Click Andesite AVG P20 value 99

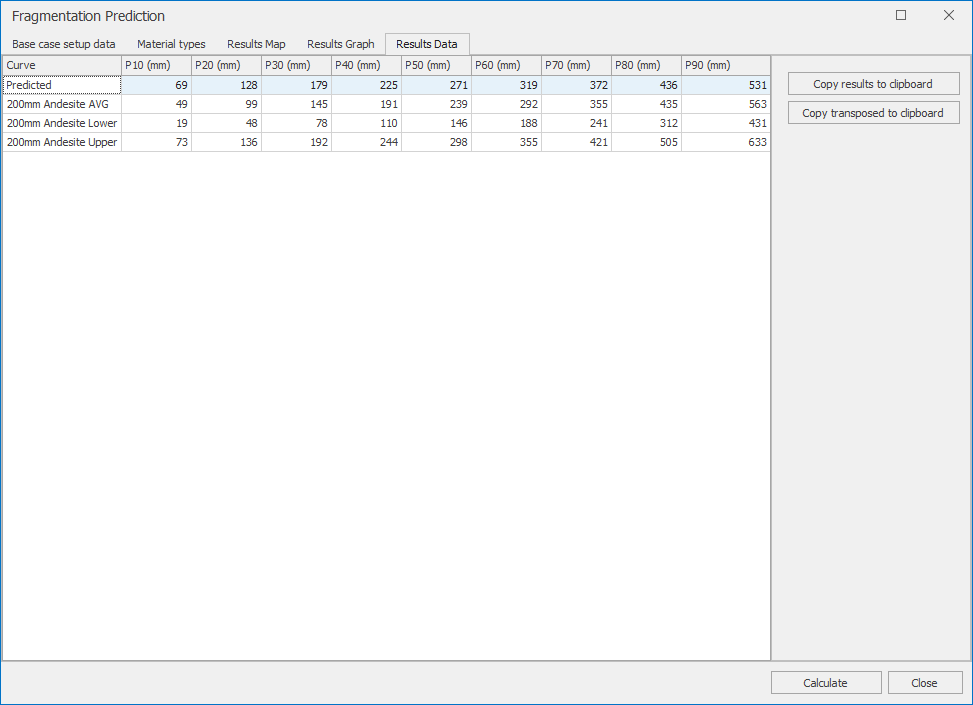point(226,104)
